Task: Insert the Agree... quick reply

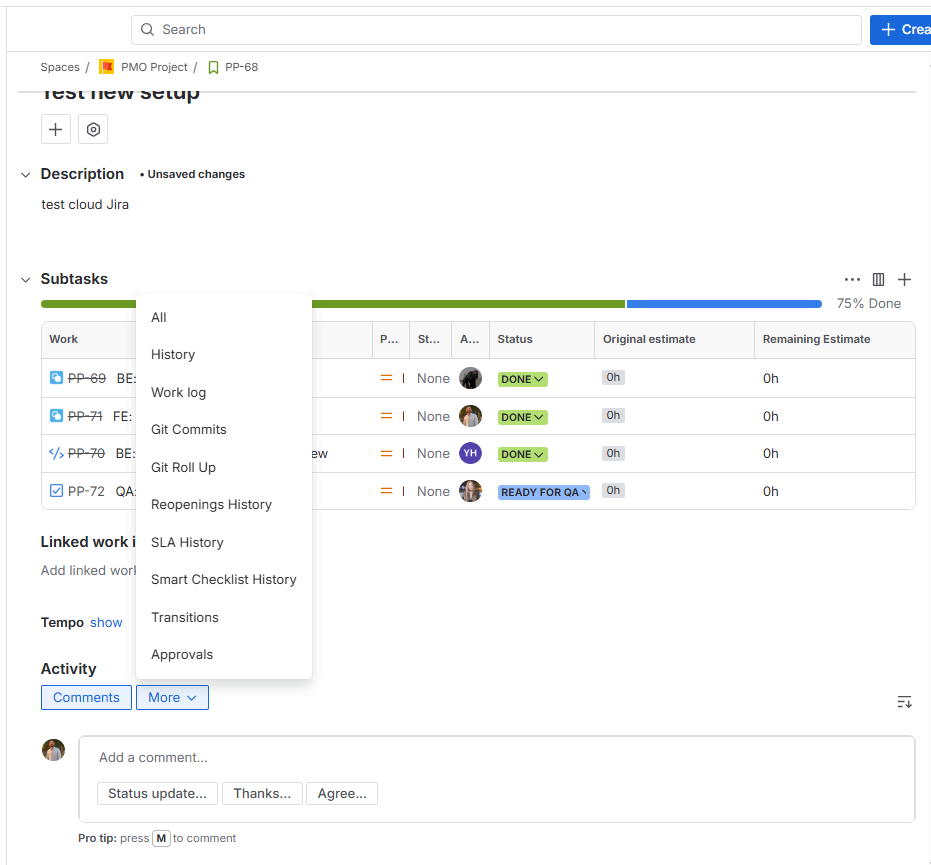Action: [x=342, y=794]
